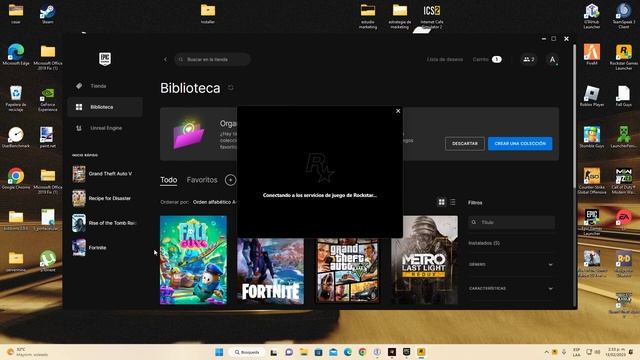Image resolution: width=640 pixels, height=360 pixels.
Task: Select the Instalados filter
Action: [484, 243]
